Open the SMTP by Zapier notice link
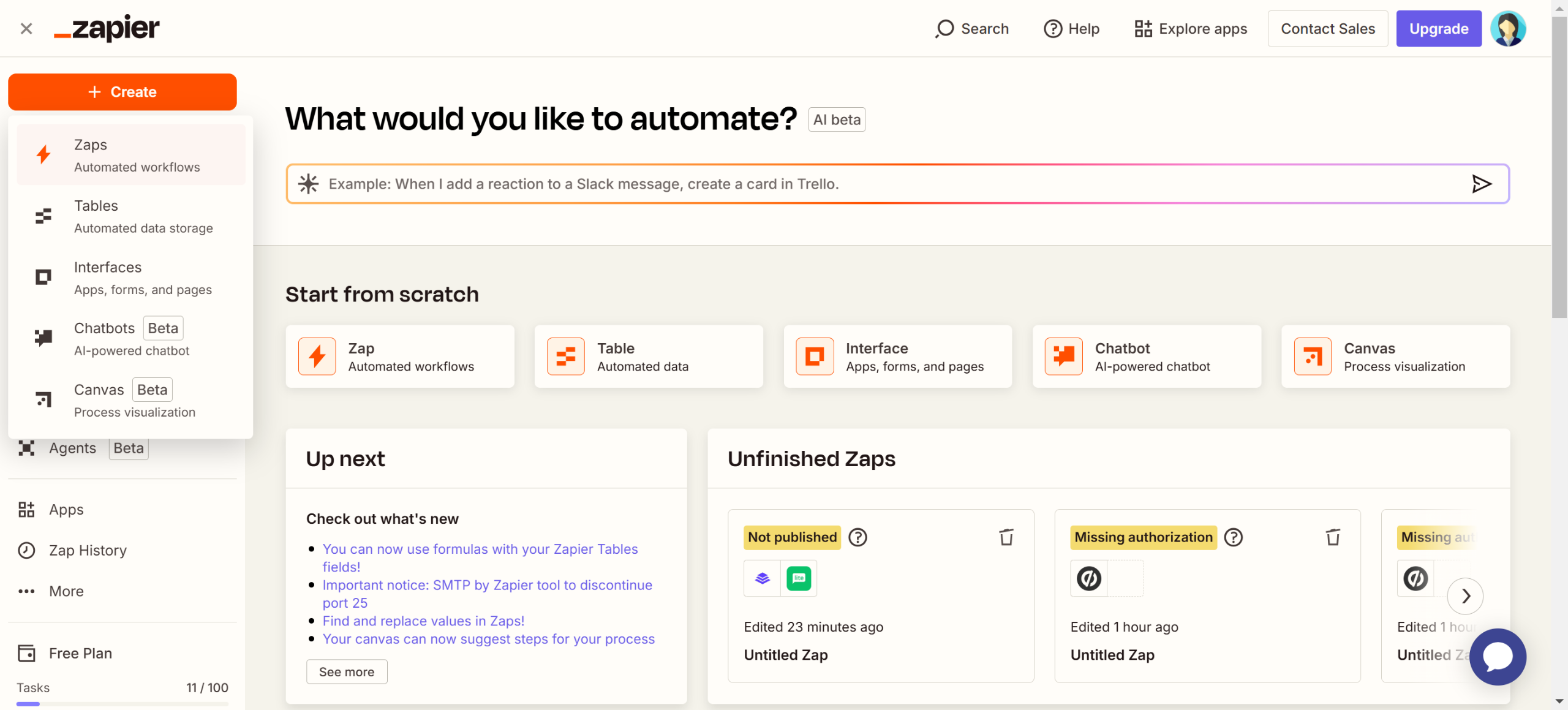1568x710 pixels. point(487,594)
